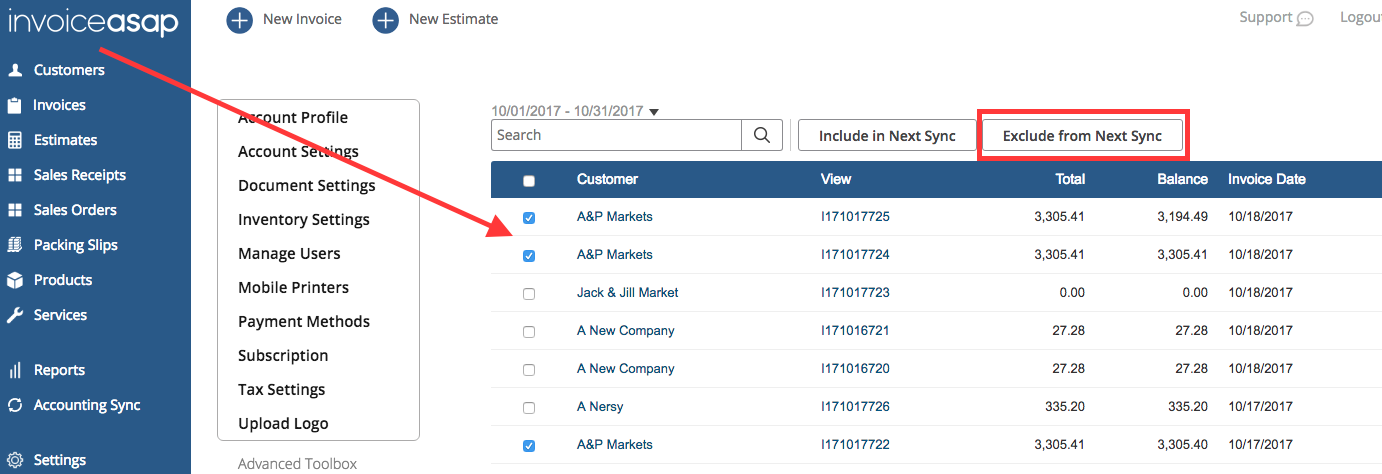Image resolution: width=1382 pixels, height=474 pixels.
Task: Click the Support chat bubble icon
Action: click(1305, 19)
